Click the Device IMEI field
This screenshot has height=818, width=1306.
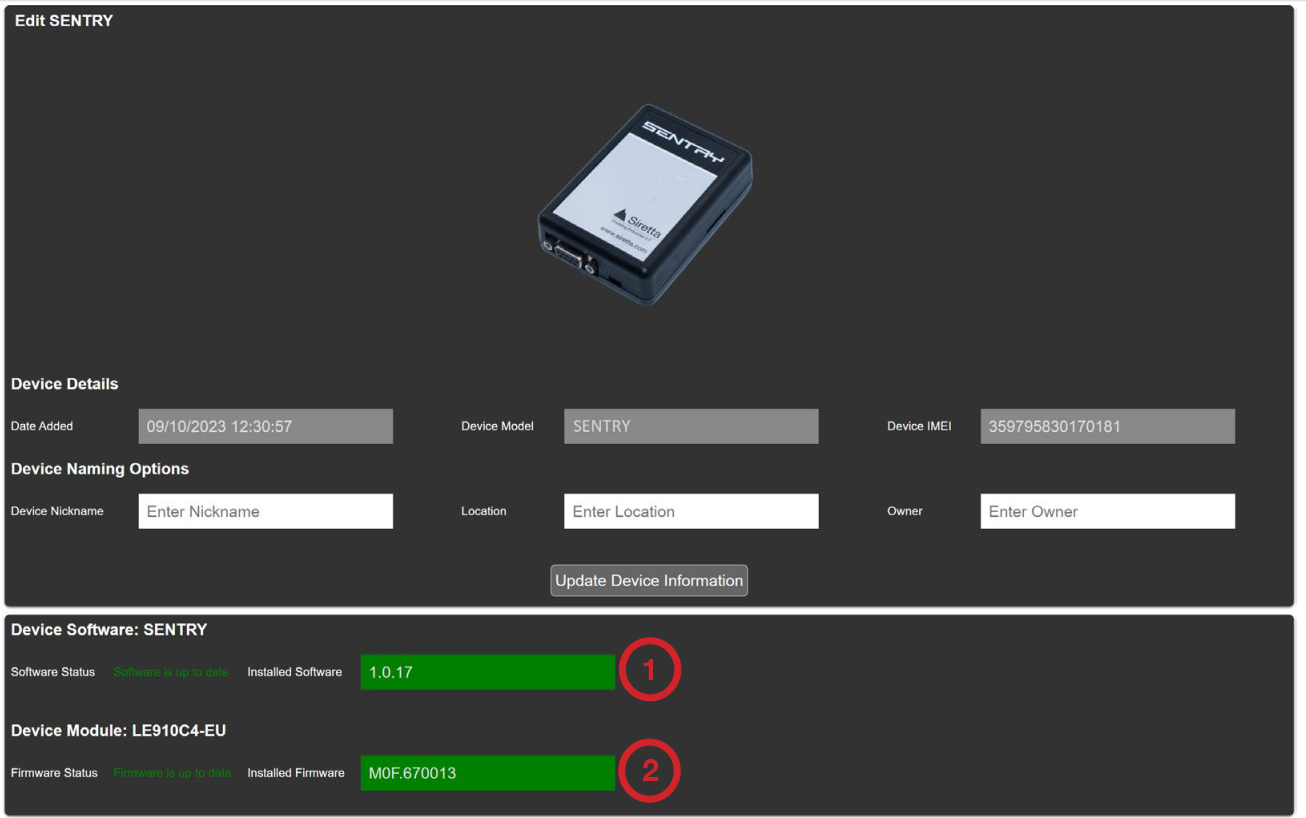[x=1108, y=426]
